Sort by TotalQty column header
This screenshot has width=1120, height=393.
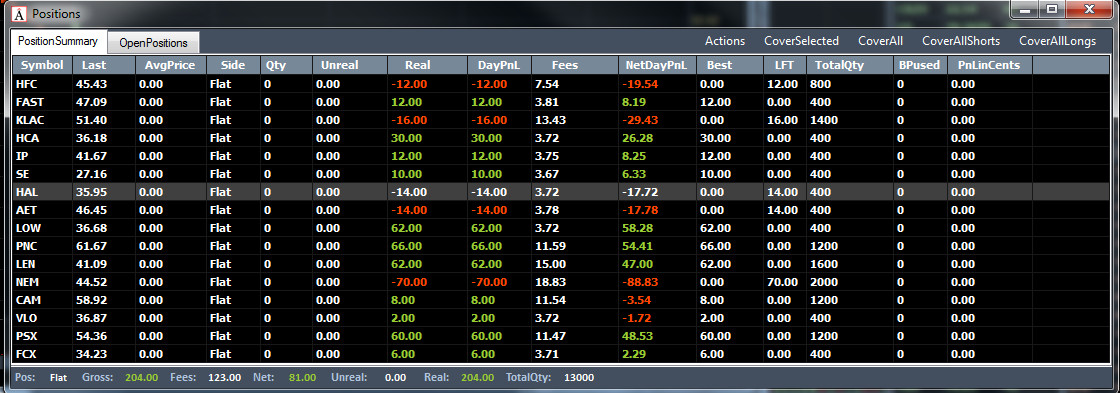click(x=849, y=65)
